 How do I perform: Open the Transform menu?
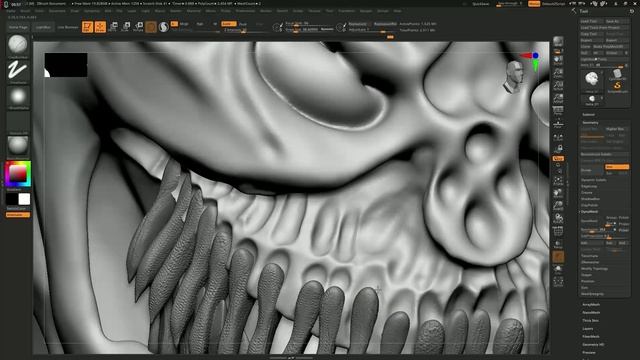(x=347, y=11)
